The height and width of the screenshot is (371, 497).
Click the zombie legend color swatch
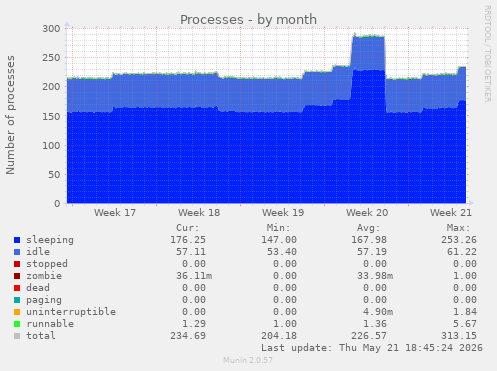pyautogui.click(x=17, y=276)
